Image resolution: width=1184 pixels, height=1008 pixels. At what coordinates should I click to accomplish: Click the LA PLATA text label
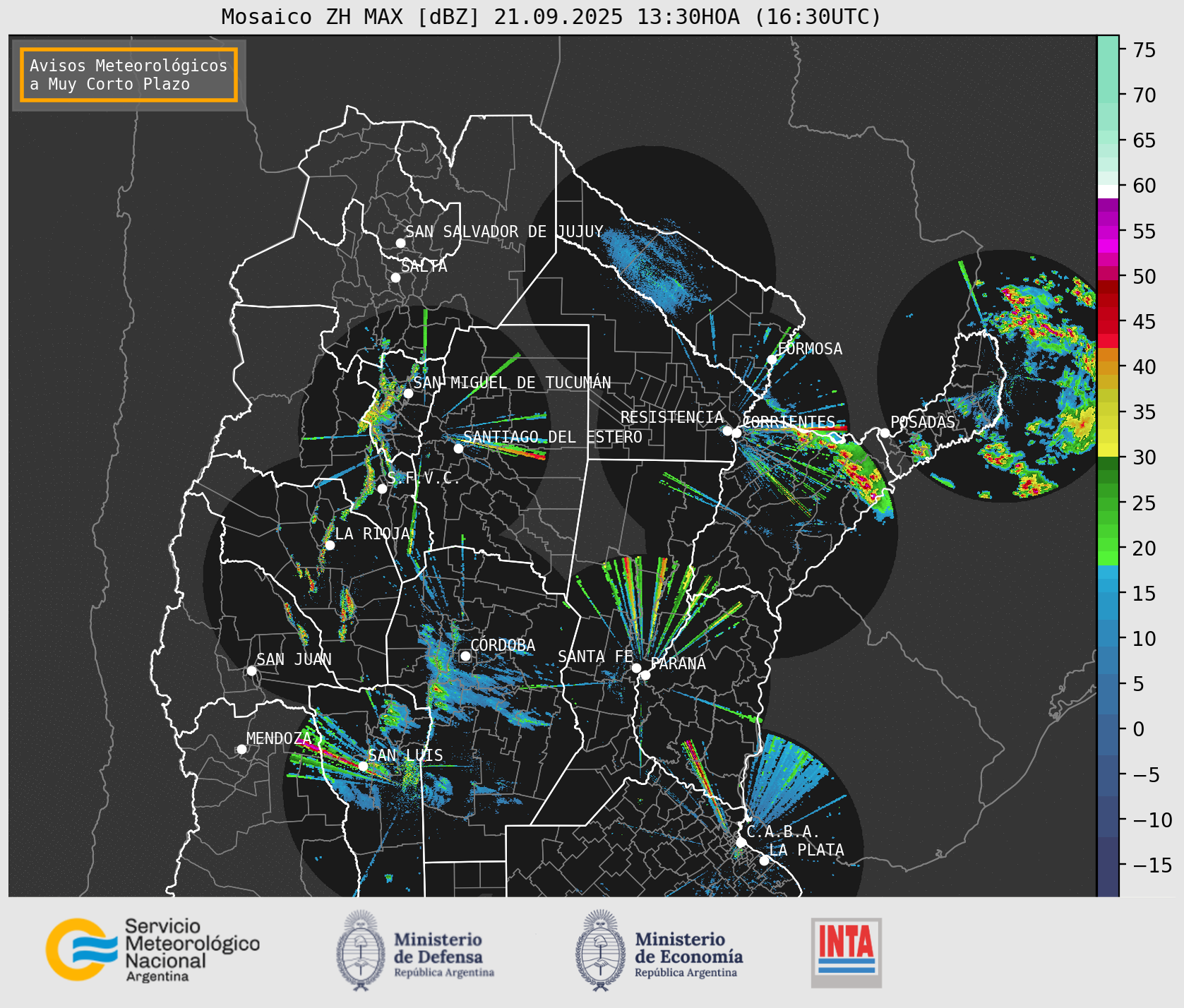(806, 850)
